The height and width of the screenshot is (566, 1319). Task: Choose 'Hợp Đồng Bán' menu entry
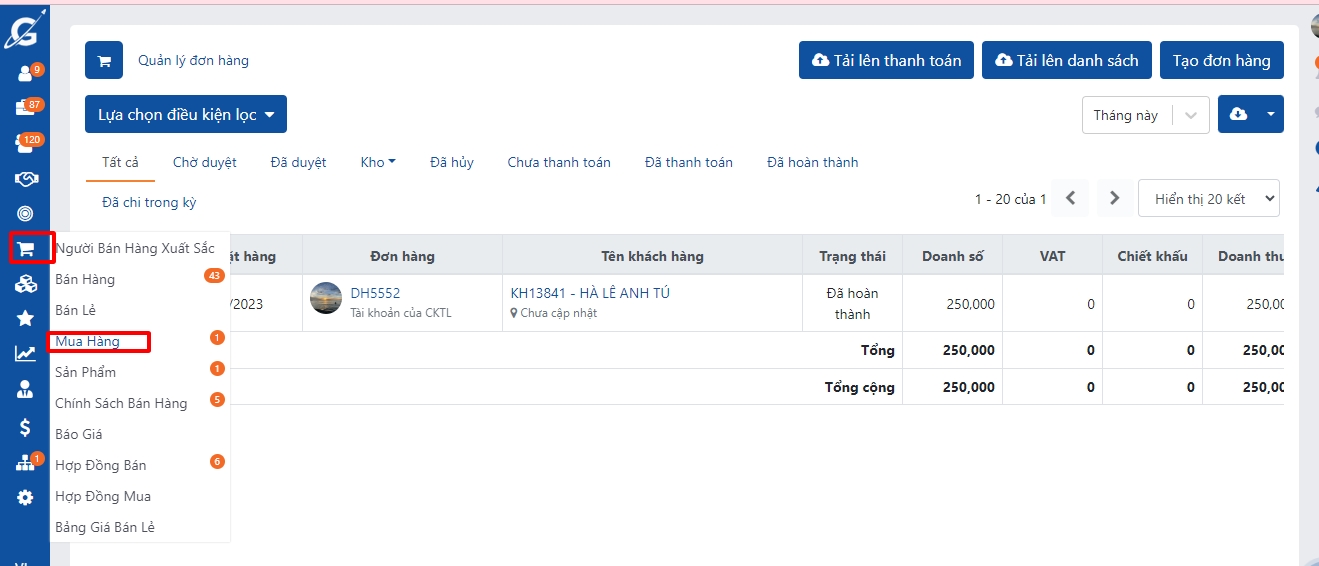[101, 465]
